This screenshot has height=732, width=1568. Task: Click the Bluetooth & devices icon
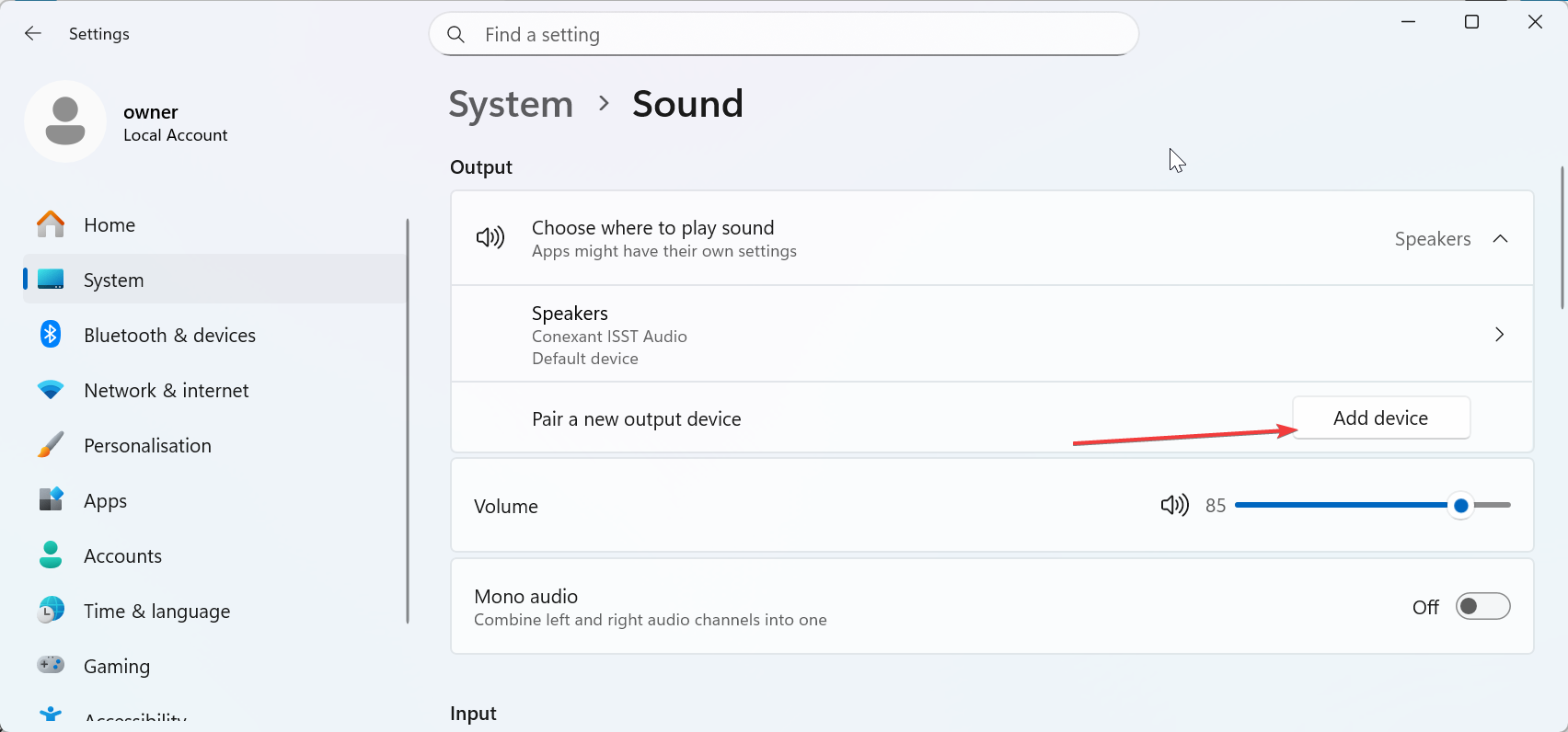pos(51,335)
